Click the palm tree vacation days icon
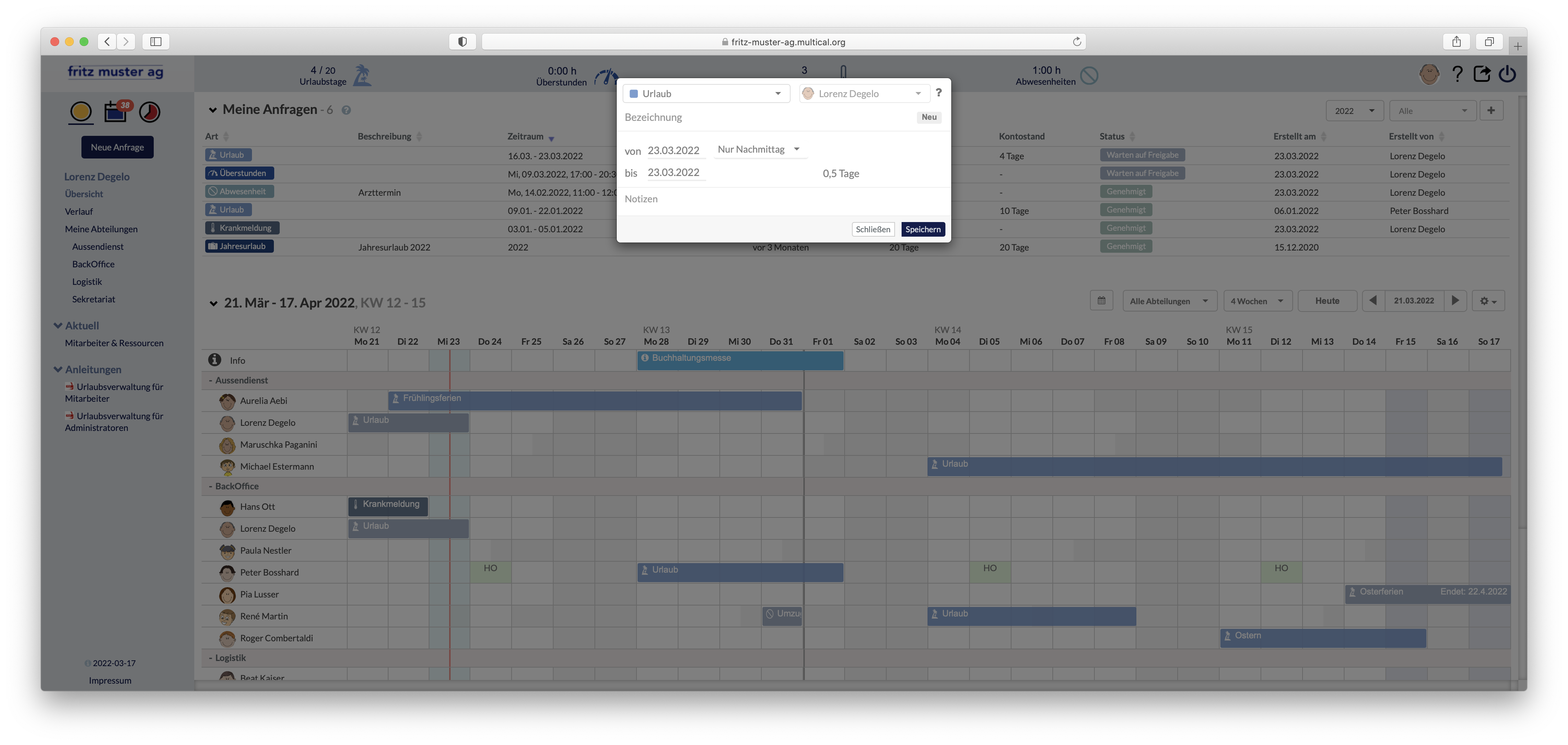Image resolution: width=1568 pixels, height=745 pixels. tap(363, 76)
